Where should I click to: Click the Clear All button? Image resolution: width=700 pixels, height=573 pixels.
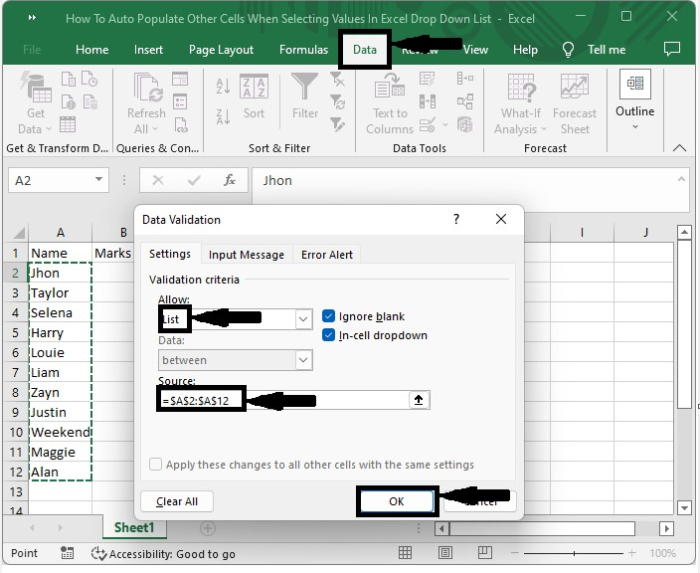177,502
